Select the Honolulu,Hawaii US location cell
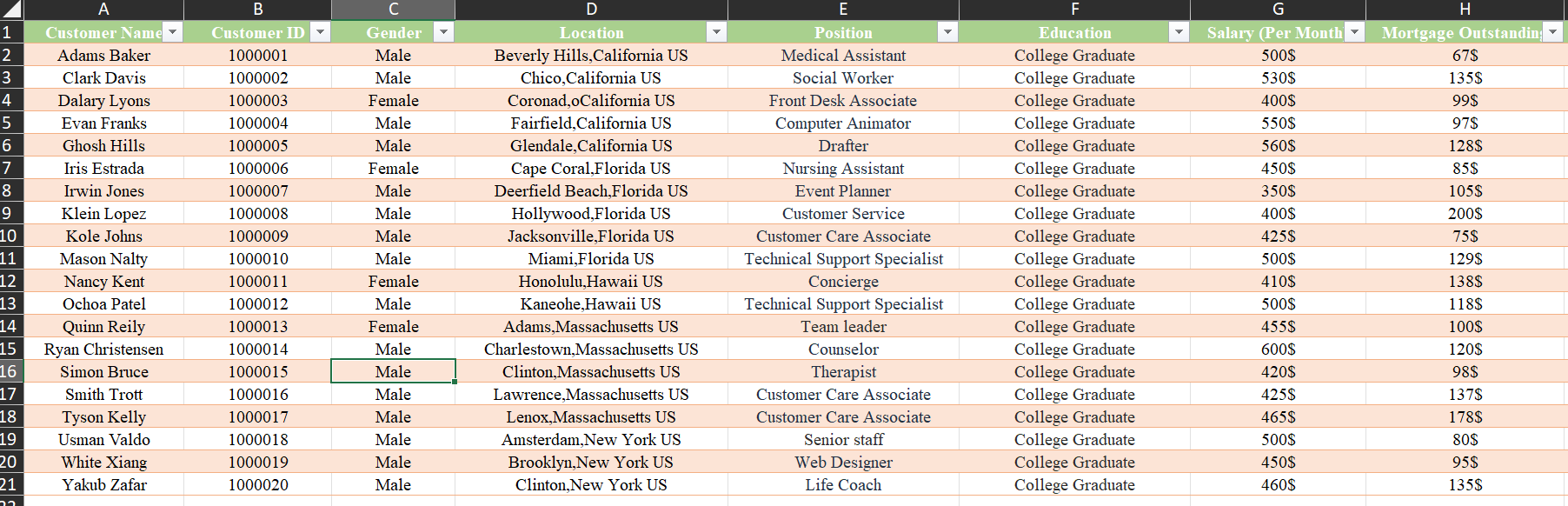This screenshot has width=1568, height=506. [591, 282]
